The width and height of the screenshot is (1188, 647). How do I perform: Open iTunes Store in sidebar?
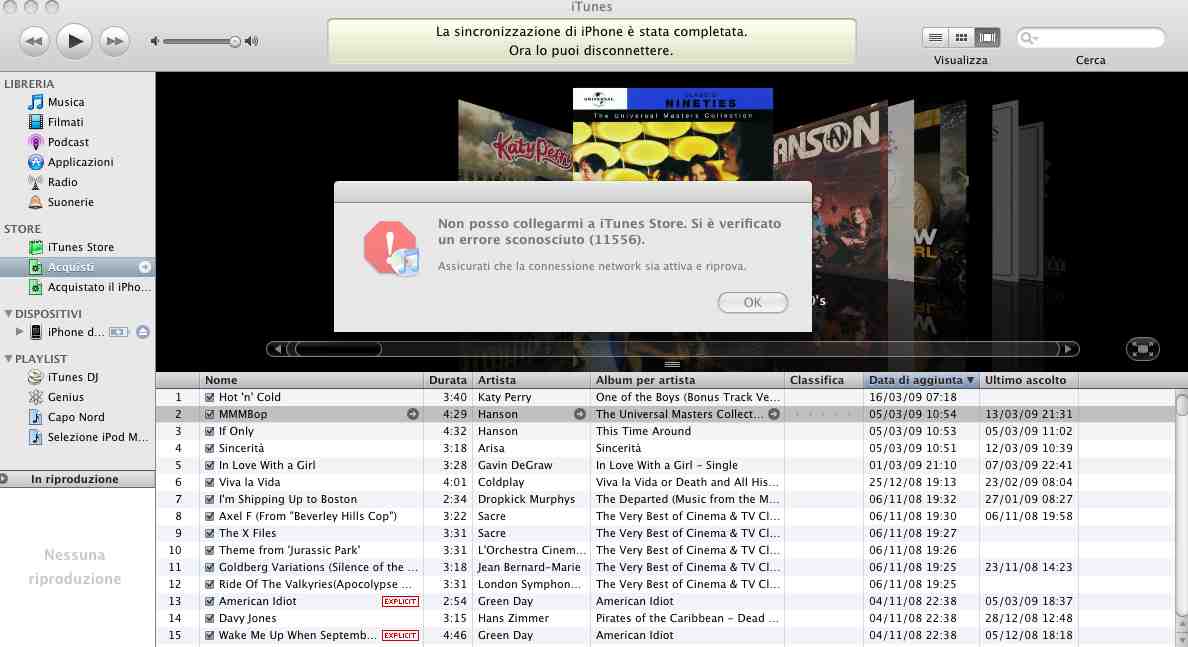pyautogui.click(x=80, y=247)
